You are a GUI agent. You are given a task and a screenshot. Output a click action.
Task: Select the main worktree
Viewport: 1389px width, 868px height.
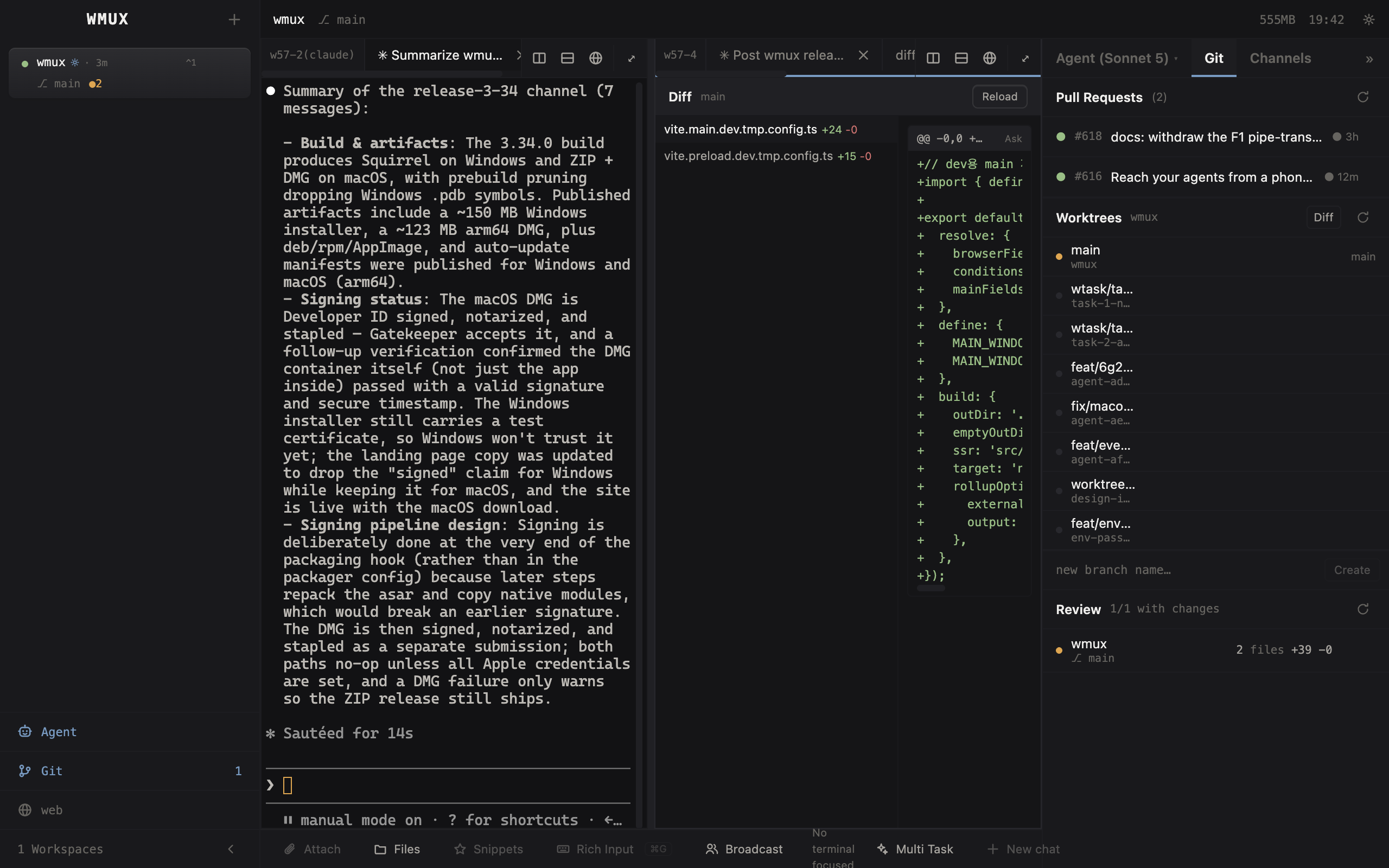pos(1214,257)
